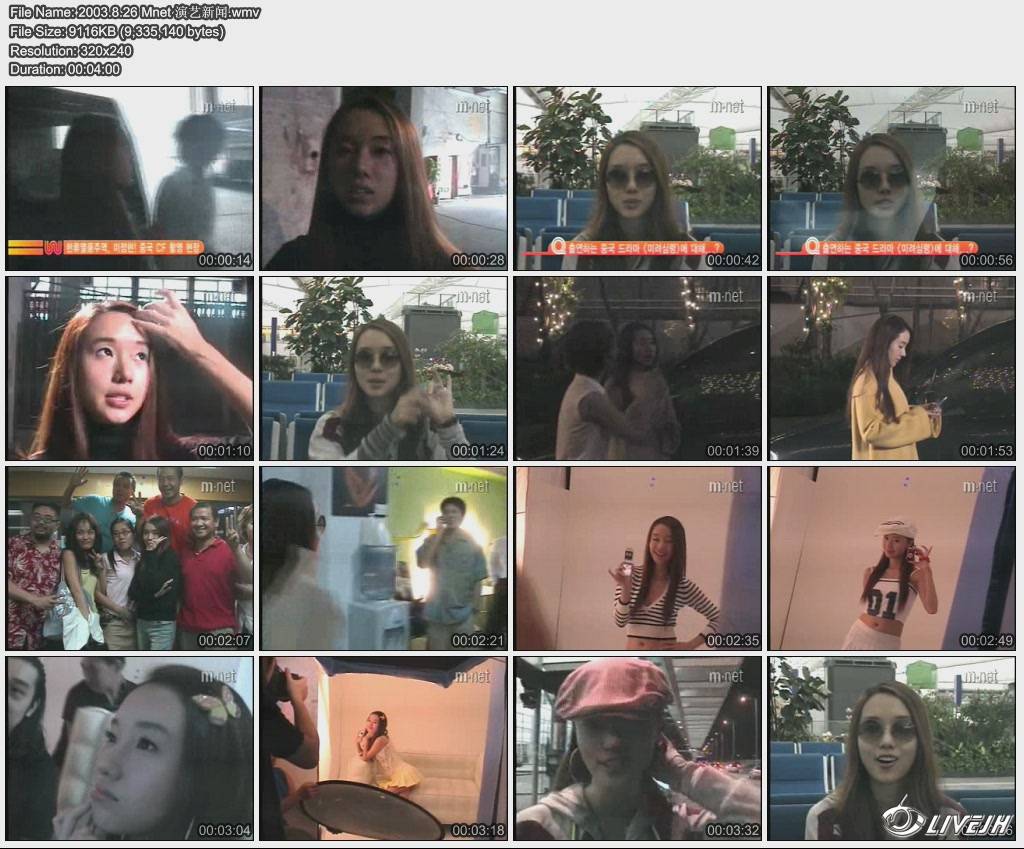Open the thumbnail timestamped 00:00:14
The image size is (1024, 849).
tap(130, 178)
